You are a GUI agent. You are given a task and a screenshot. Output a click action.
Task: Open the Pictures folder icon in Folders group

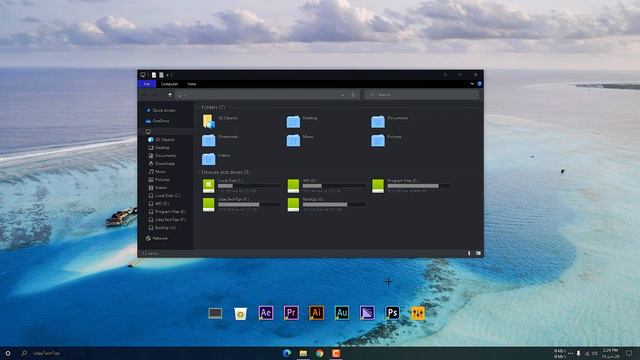[x=378, y=140]
